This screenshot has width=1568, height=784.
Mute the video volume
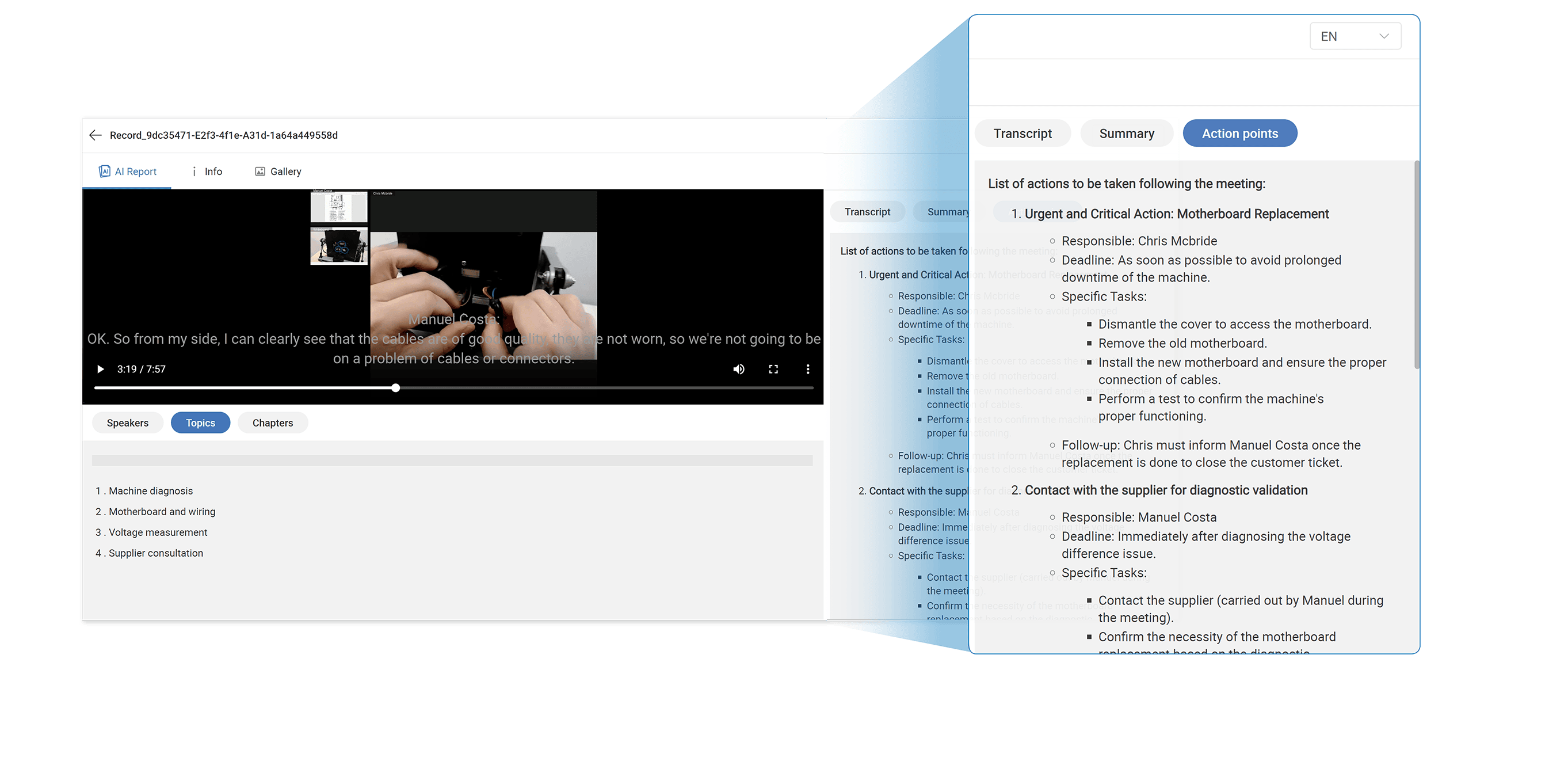point(738,369)
